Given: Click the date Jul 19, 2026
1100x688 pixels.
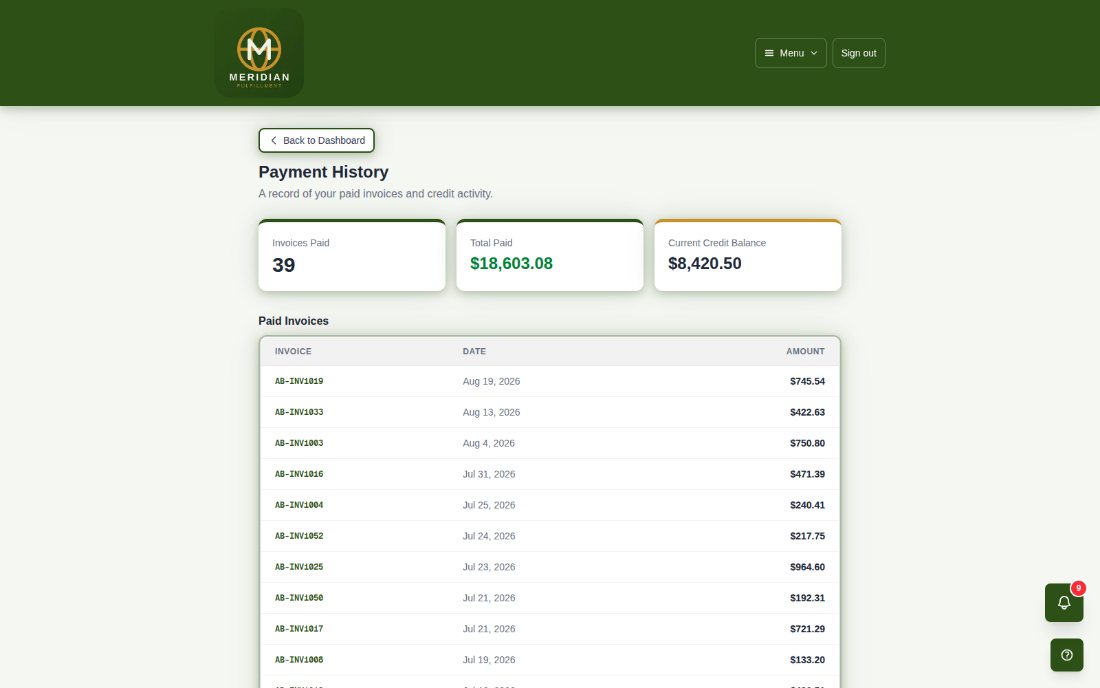Looking at the screenshot, I should (x=489, y=659).
